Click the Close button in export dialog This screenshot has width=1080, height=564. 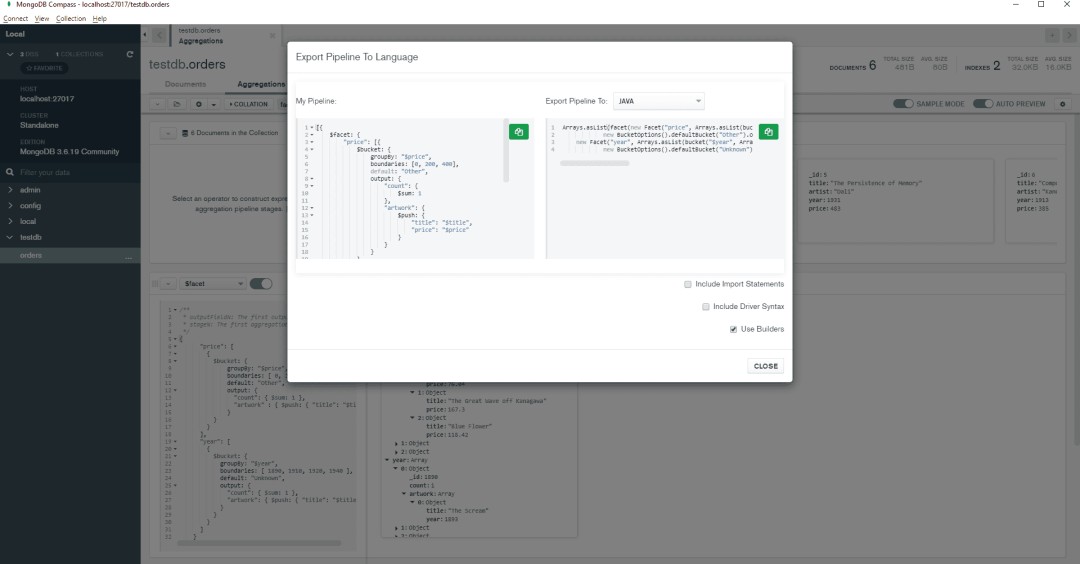tap(765, 366)
